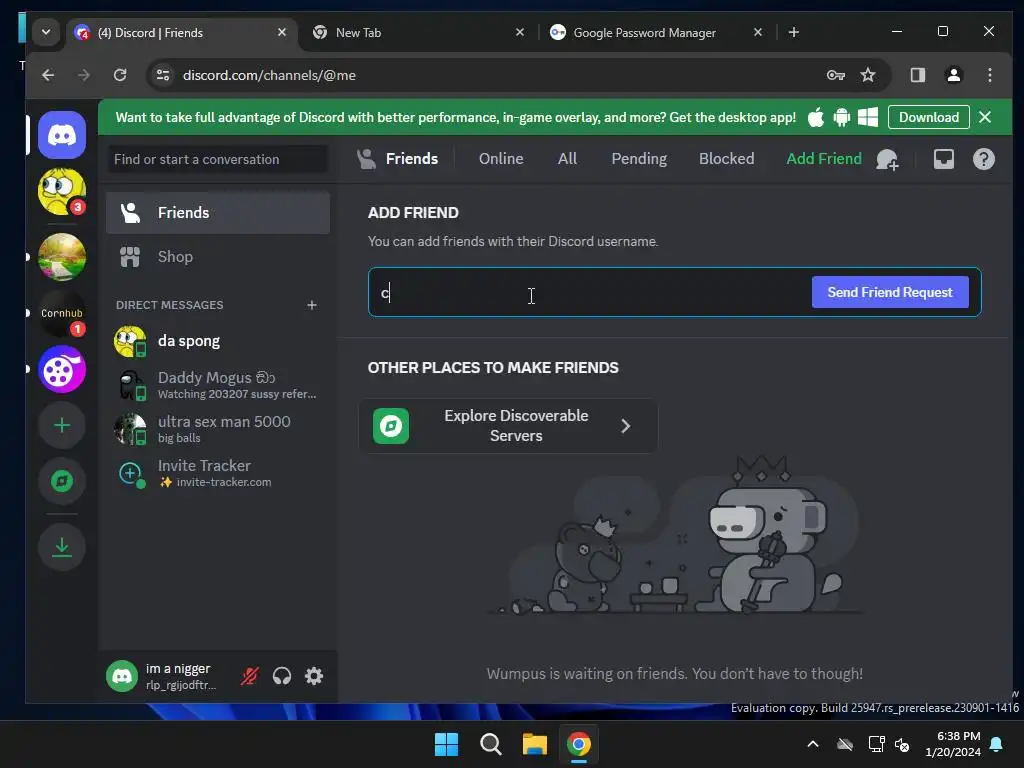Open the Cornhub server icon
This screenshot has width=1024, height=768.
[x=62, y=313]
